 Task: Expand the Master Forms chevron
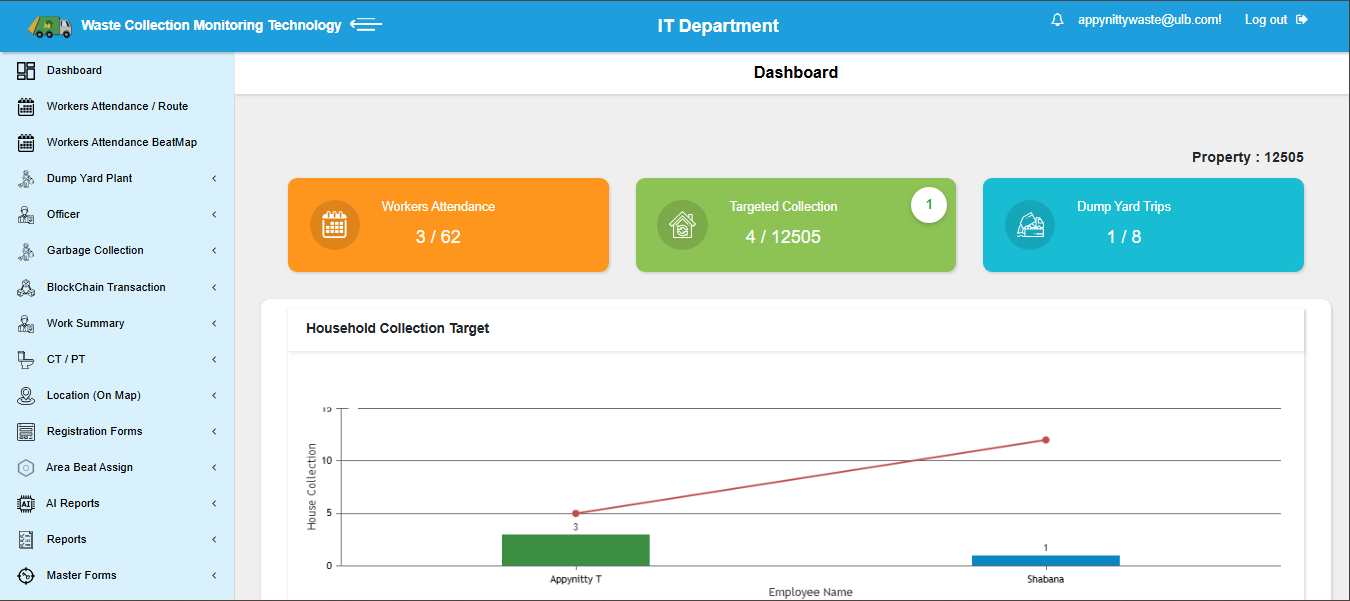click(214, 576)
